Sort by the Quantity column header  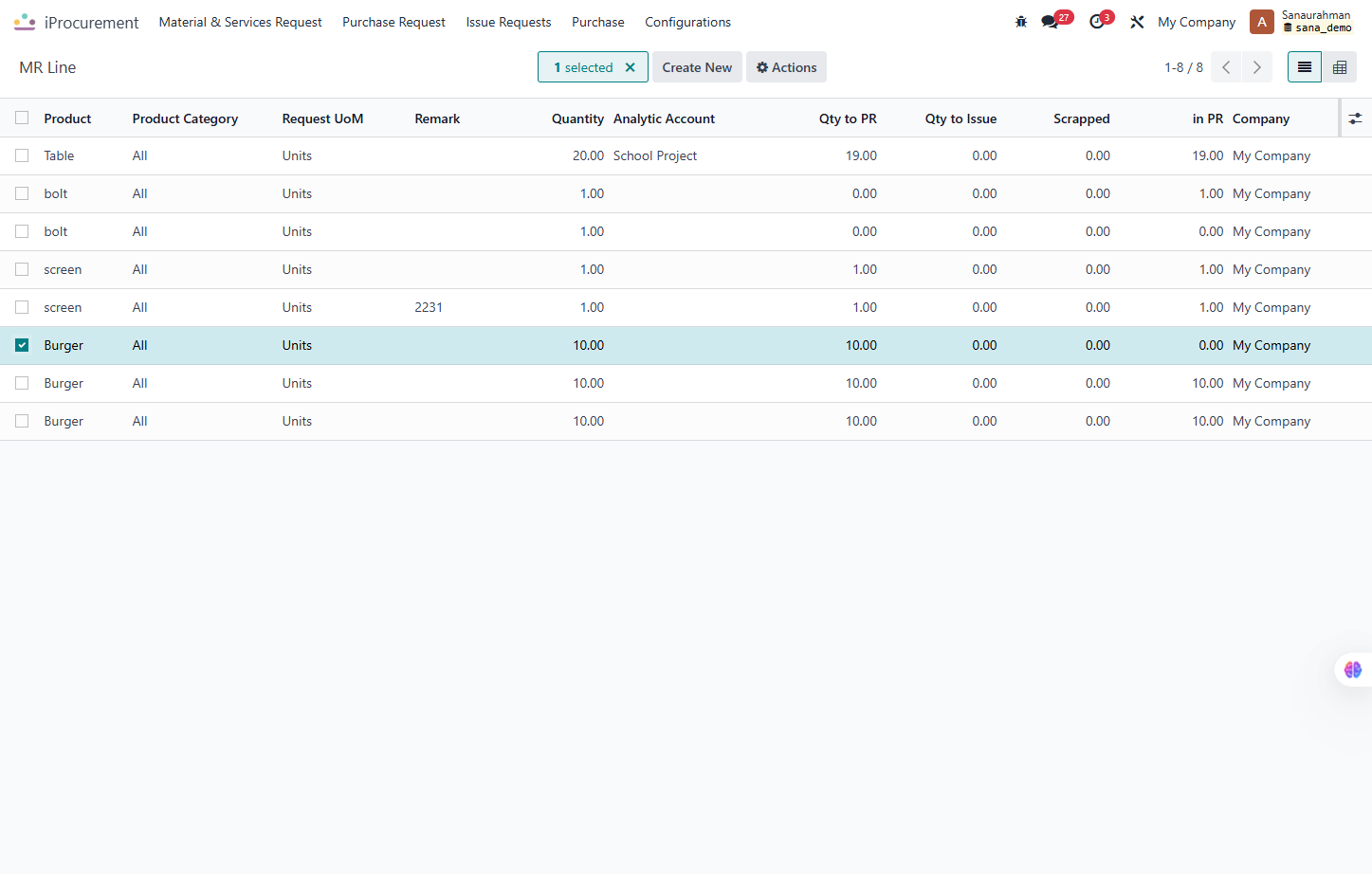[x=577, y=118]
